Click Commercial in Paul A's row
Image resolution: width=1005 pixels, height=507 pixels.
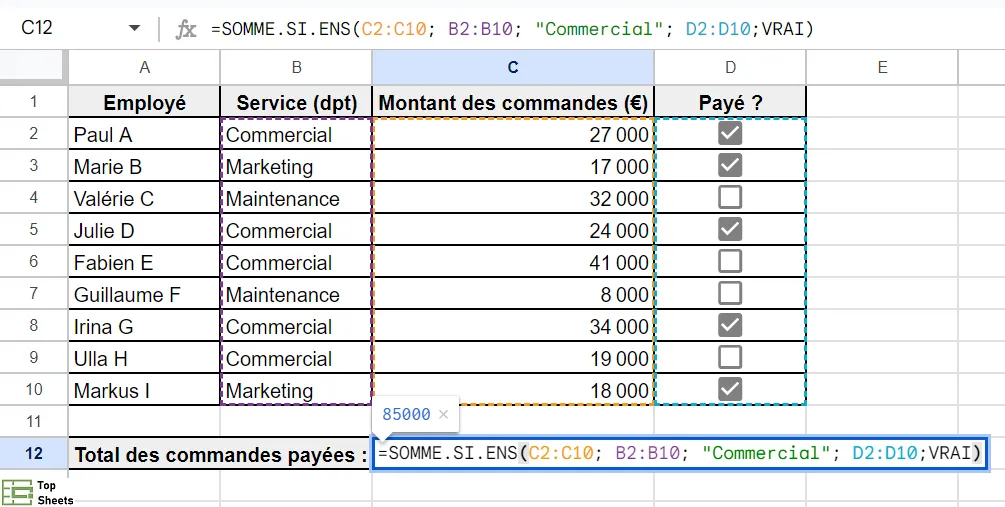[296, 134]
